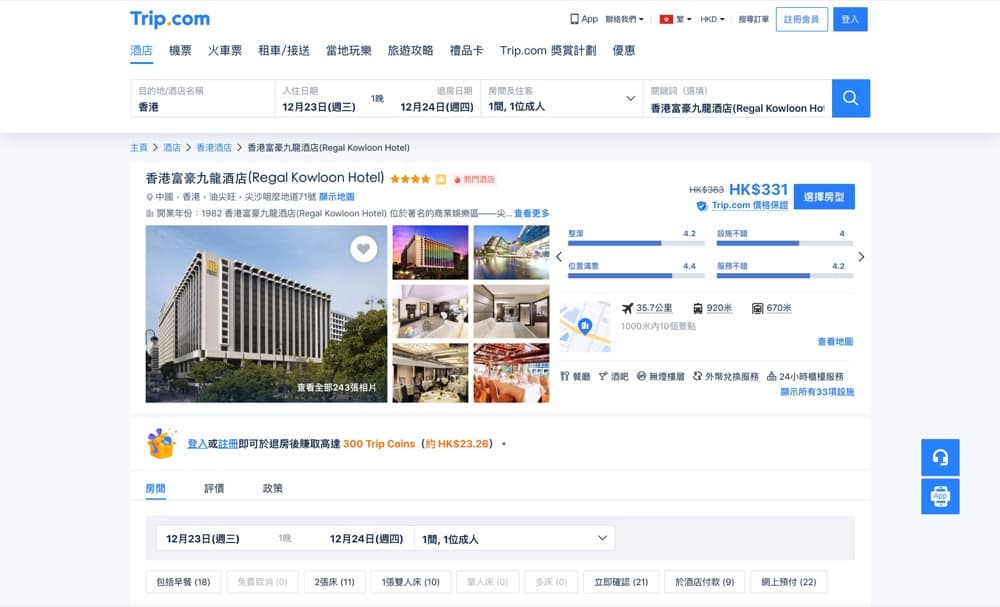Click the price guarantee shield icon
This screenshot has height=607, width=1000.
702,206
